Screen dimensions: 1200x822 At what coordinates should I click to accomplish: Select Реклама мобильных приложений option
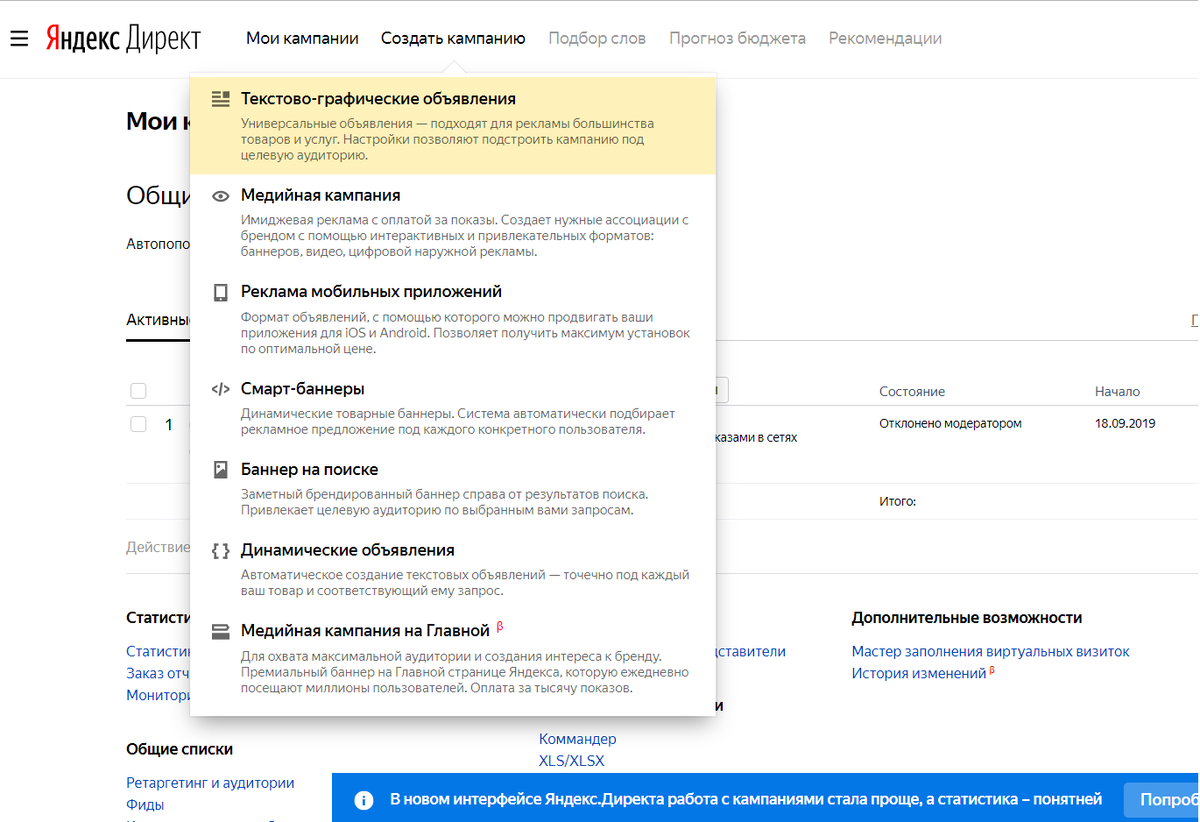[453, 320]
